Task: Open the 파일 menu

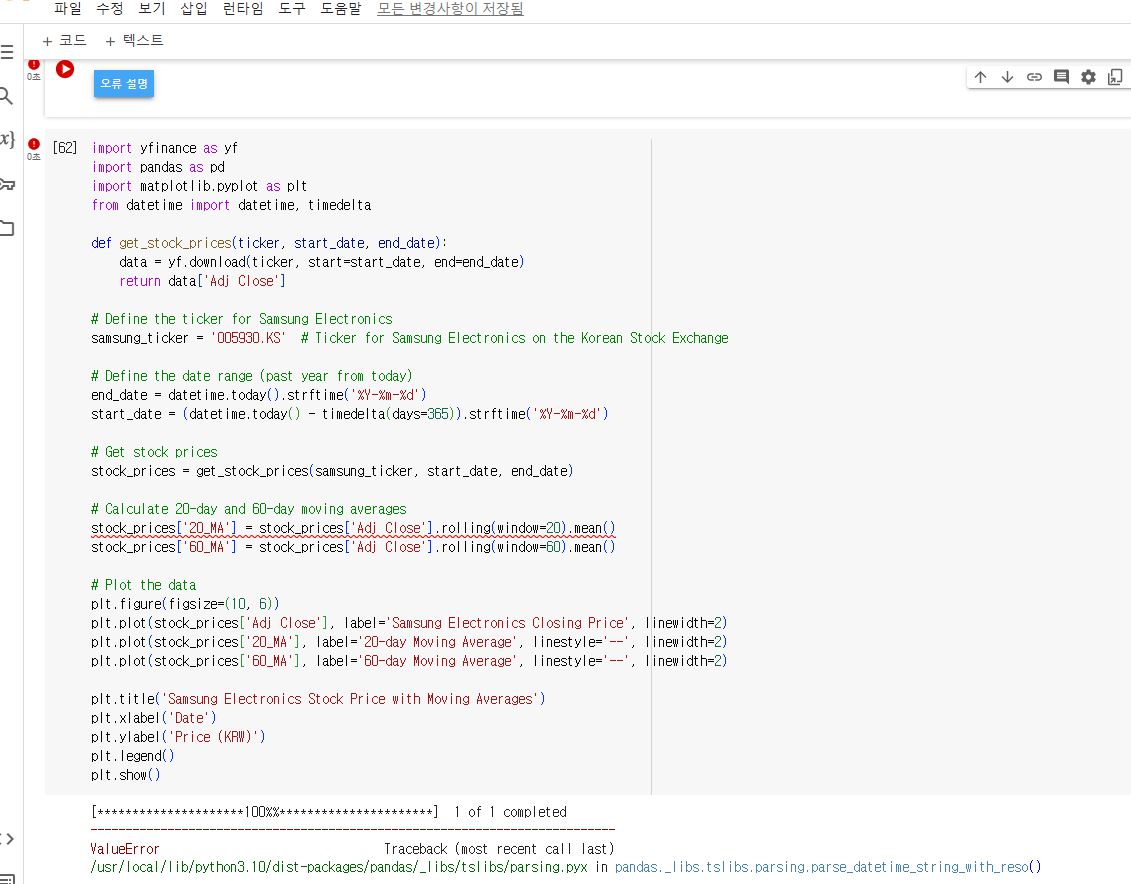Action: tap(68, 9)
